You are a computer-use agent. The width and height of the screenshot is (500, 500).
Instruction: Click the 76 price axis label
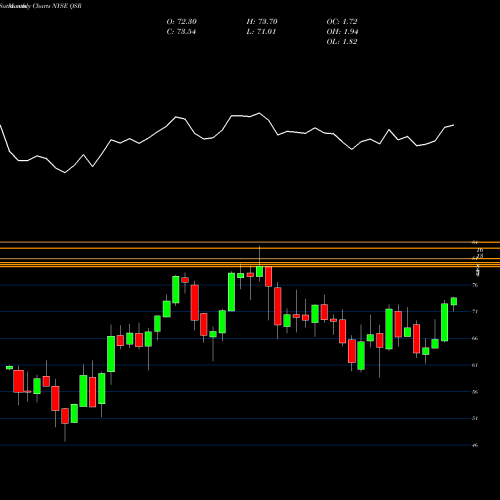pos(475,285)
